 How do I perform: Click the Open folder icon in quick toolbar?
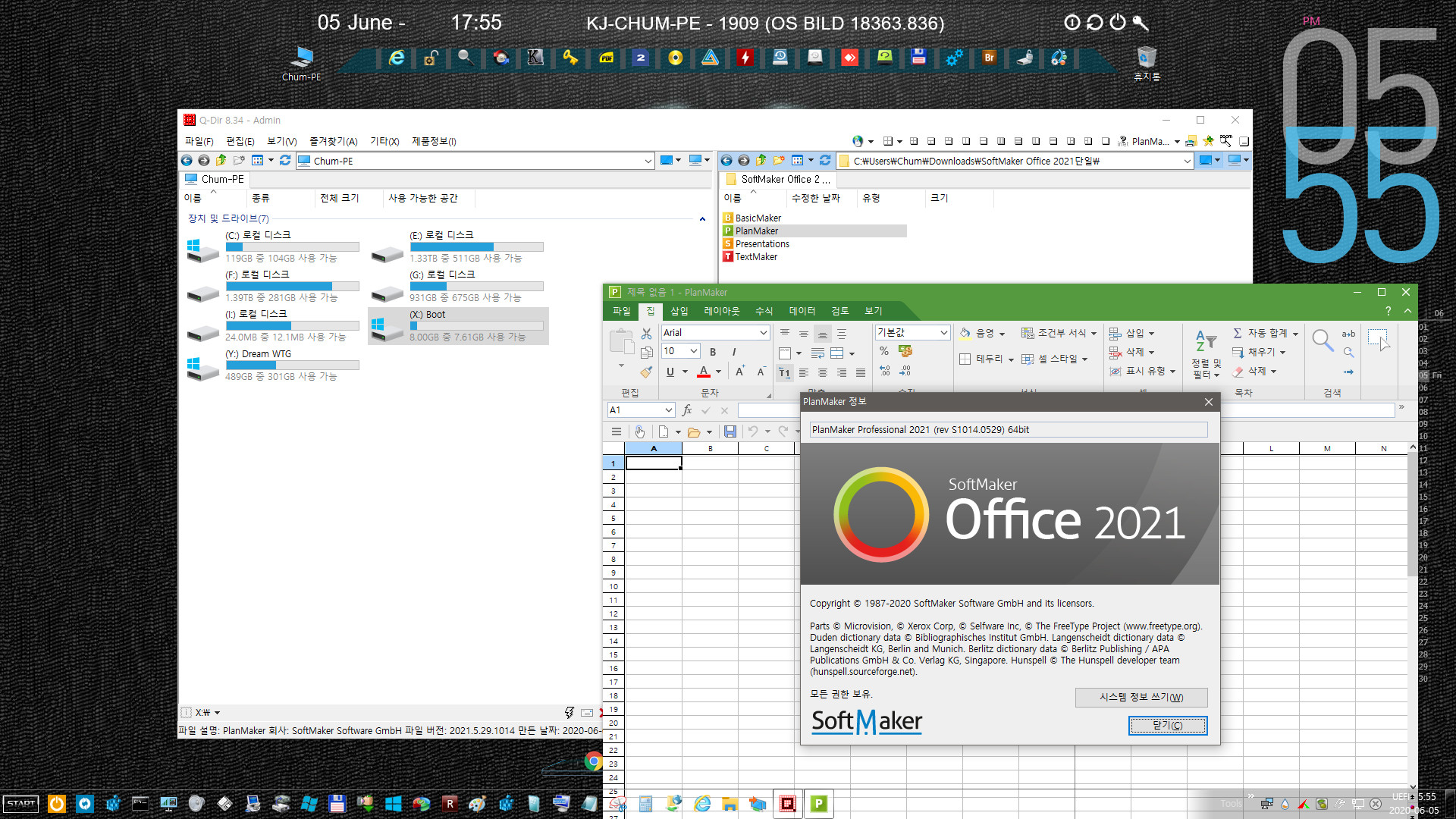694,431
